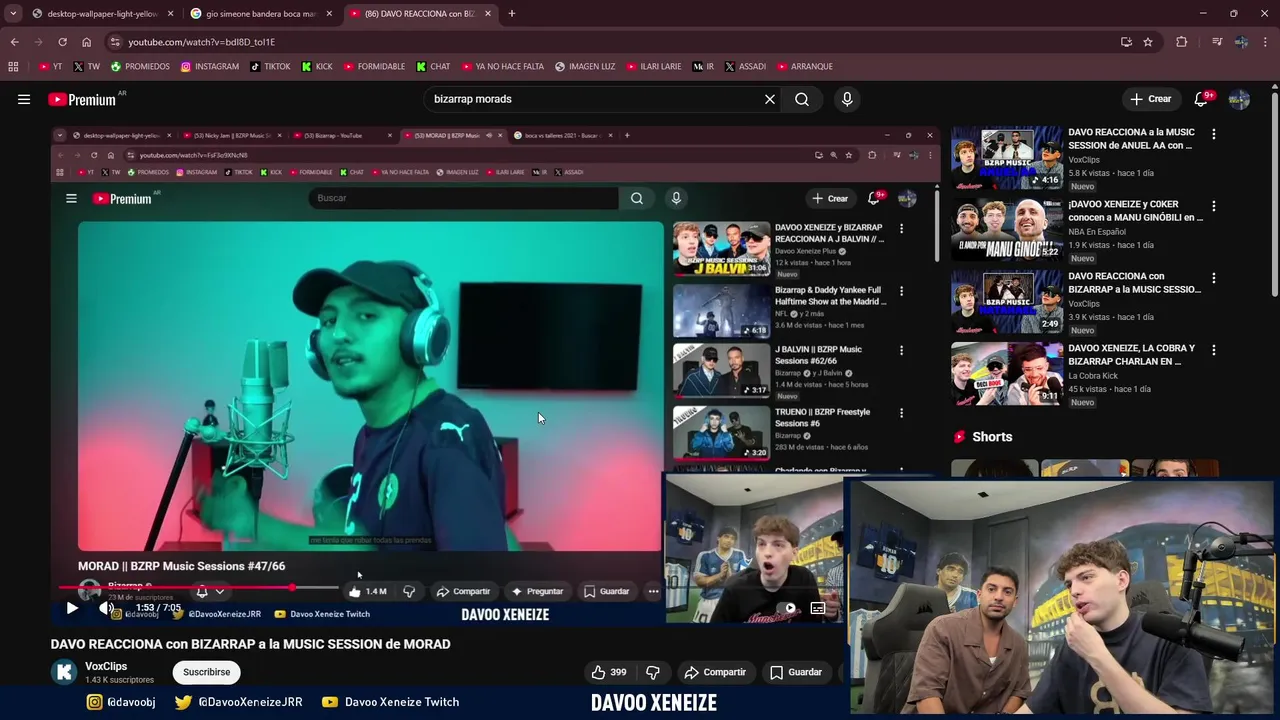Viewport: 1280px width, 720px height.
Task: Start voice search with microphone icon
Action: click(847, 99)
